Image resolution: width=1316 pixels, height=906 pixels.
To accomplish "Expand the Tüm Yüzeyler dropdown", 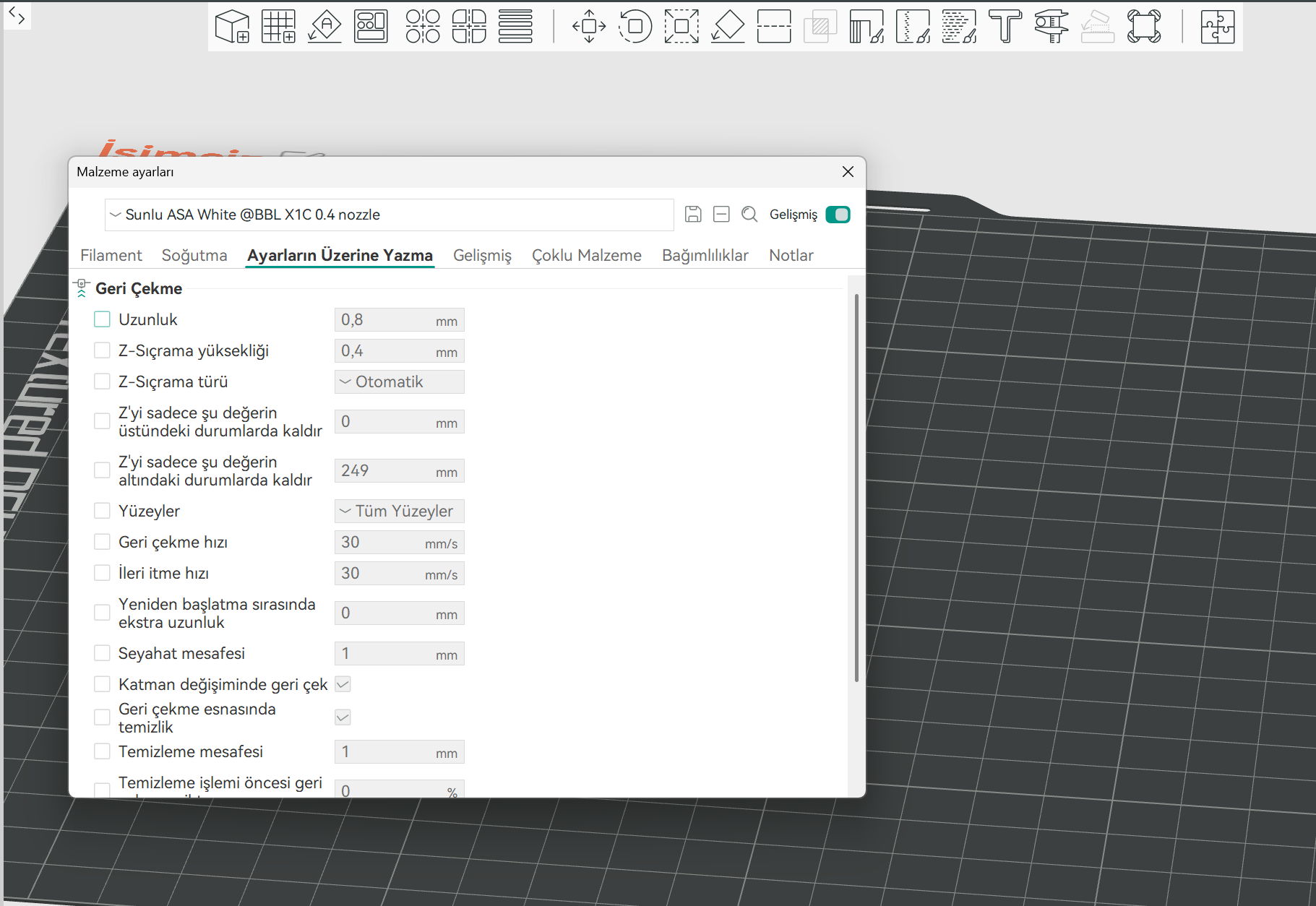I will coord(399,511).
